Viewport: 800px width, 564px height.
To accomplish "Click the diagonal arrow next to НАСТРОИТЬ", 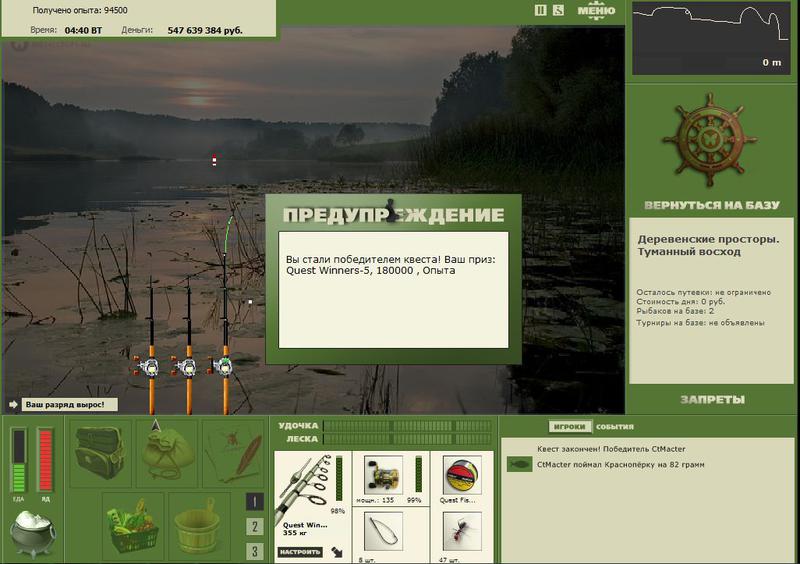I will 337,552.
